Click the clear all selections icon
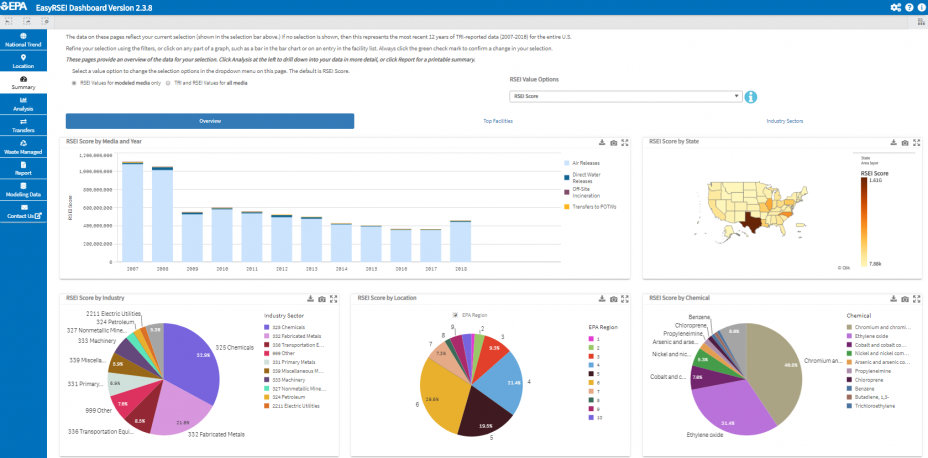 (x=45, y=22)
